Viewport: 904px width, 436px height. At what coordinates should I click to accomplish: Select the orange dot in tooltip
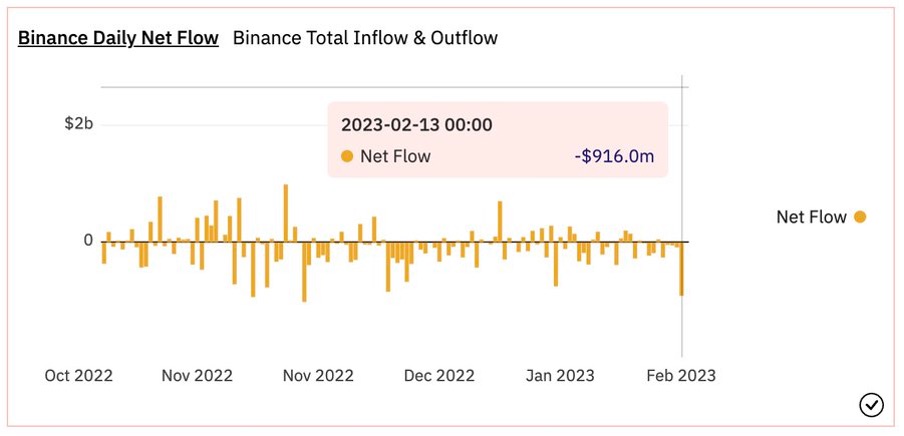347,156
